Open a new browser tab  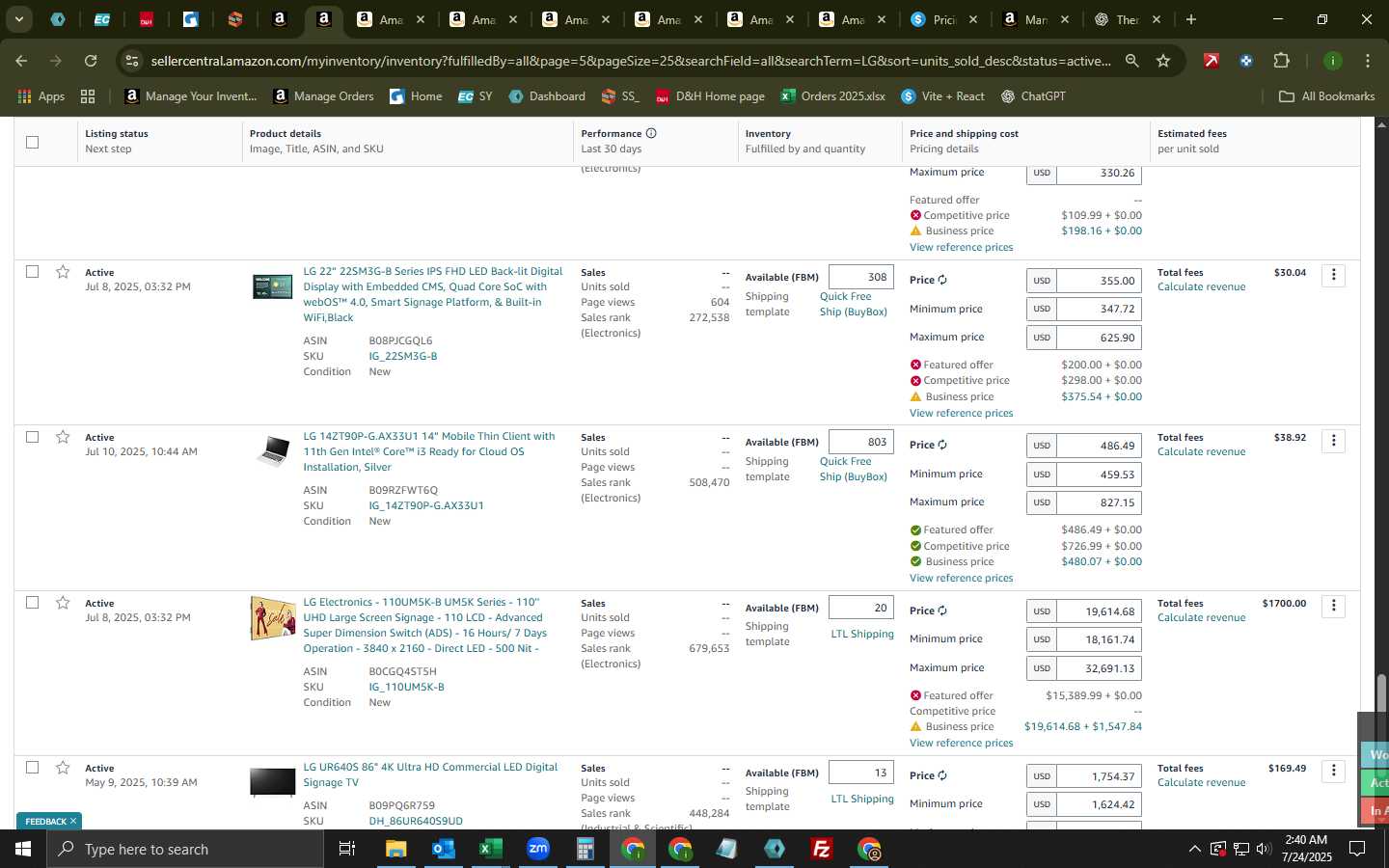(1191, 19)
